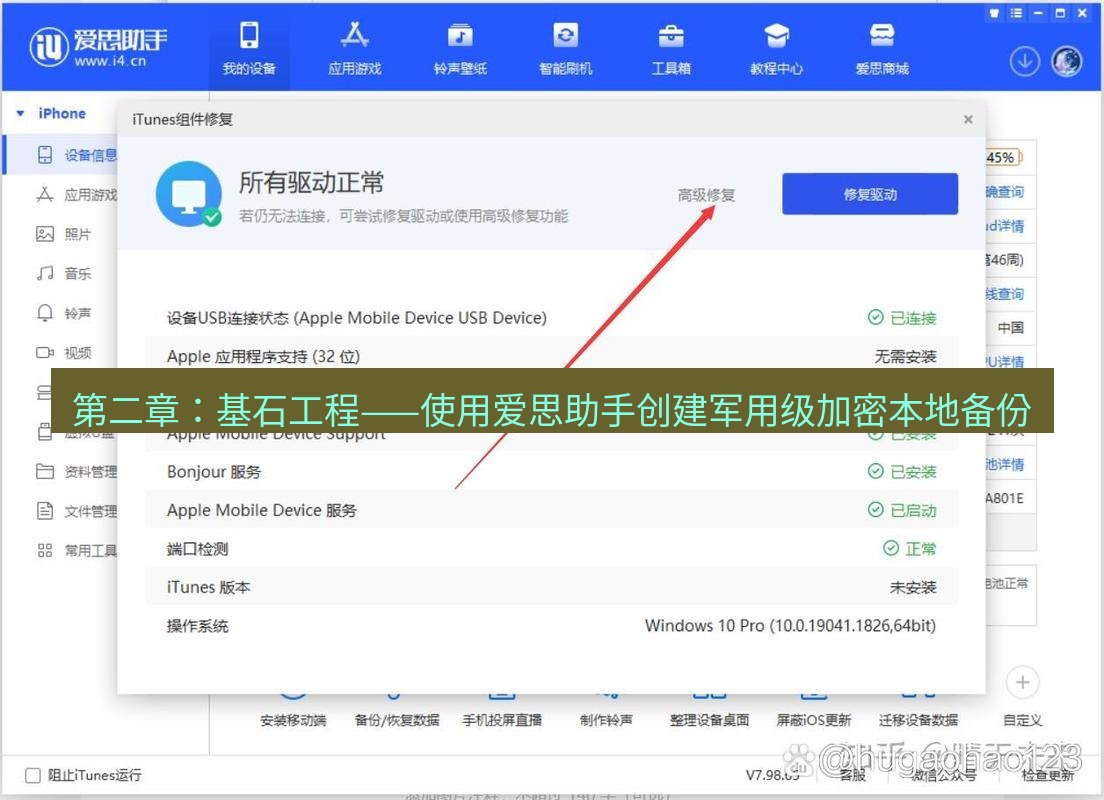Click the 照片 picture icon
1104x800 pixels.
tap(44, 235)
